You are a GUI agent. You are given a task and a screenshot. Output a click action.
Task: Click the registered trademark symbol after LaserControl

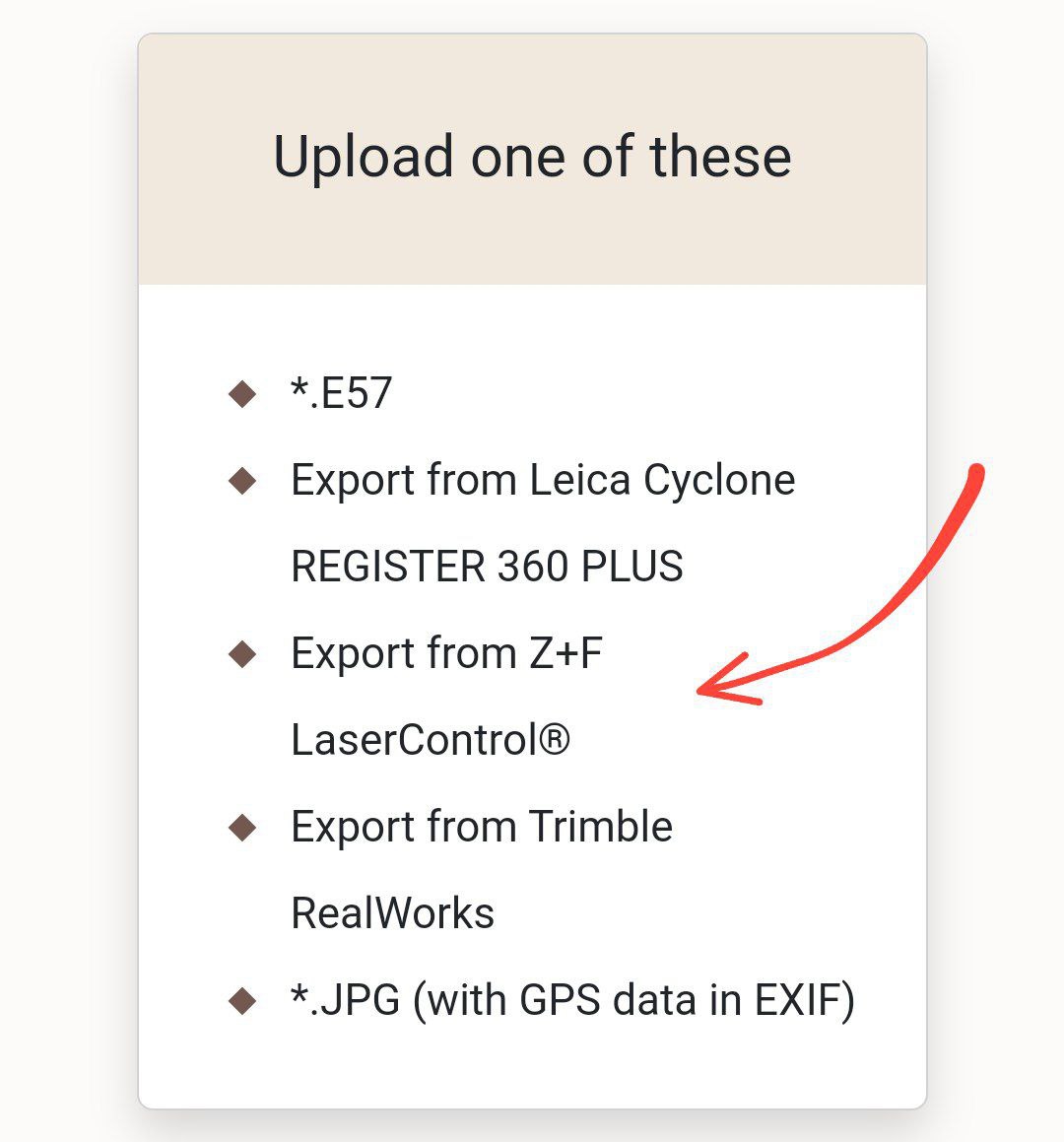click(x=555, y=740)
